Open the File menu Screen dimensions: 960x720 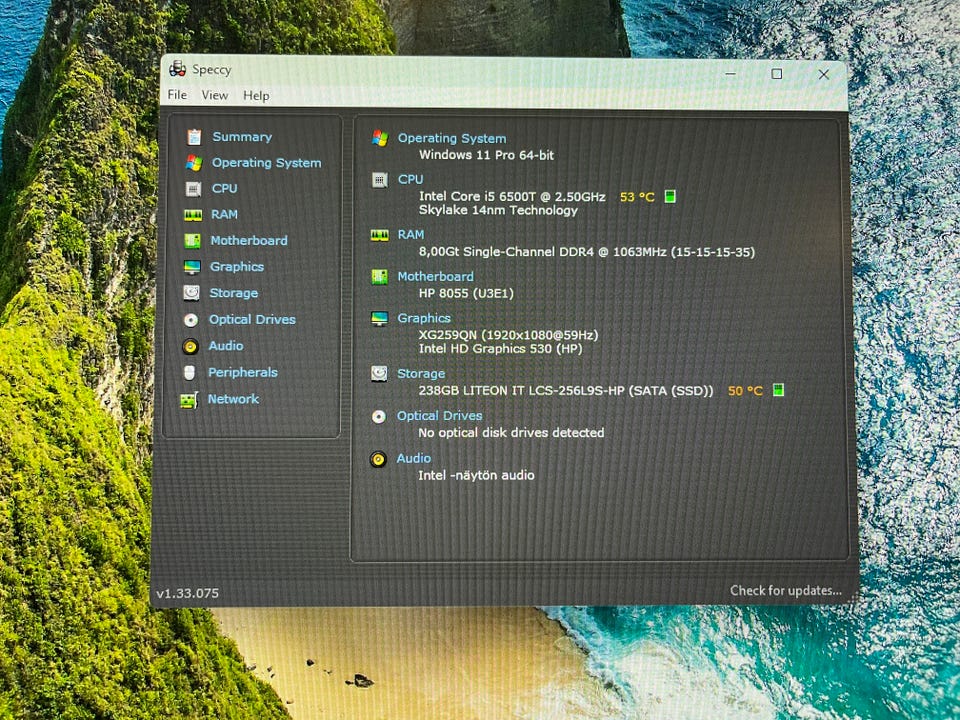pos(177,95)
